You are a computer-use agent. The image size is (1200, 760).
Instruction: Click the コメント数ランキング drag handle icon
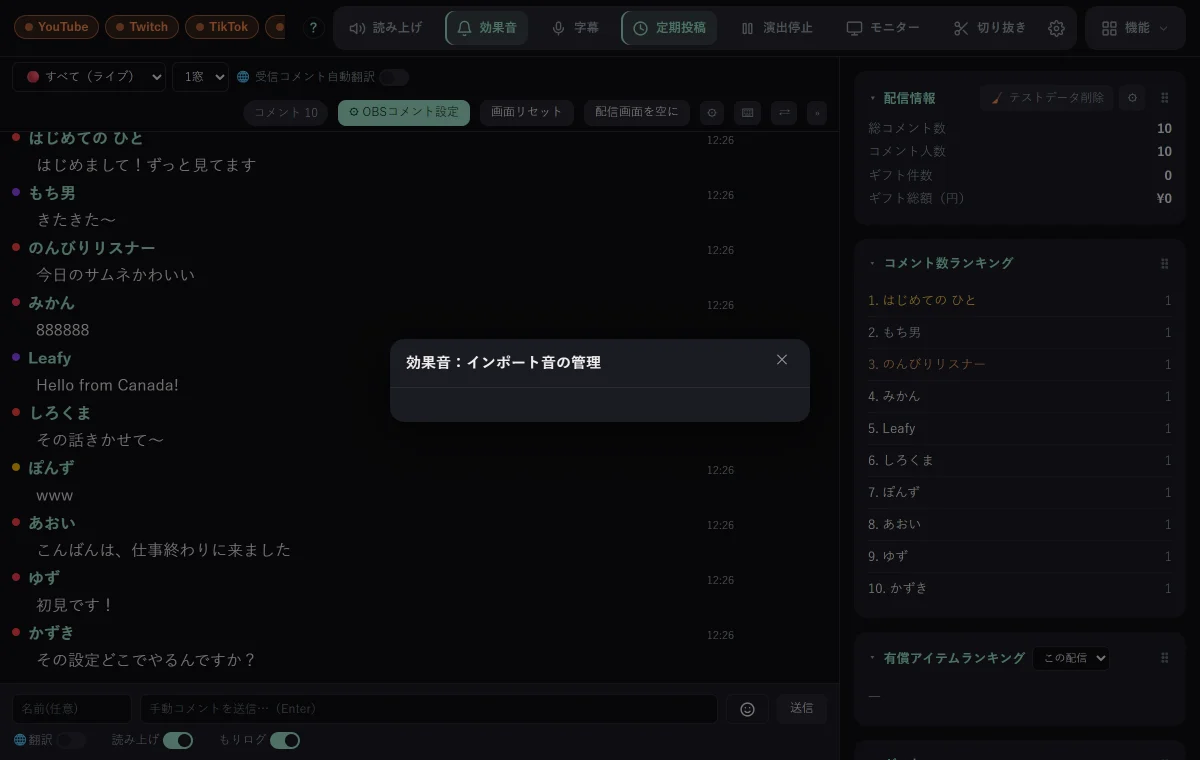[x=1164, y=264]
